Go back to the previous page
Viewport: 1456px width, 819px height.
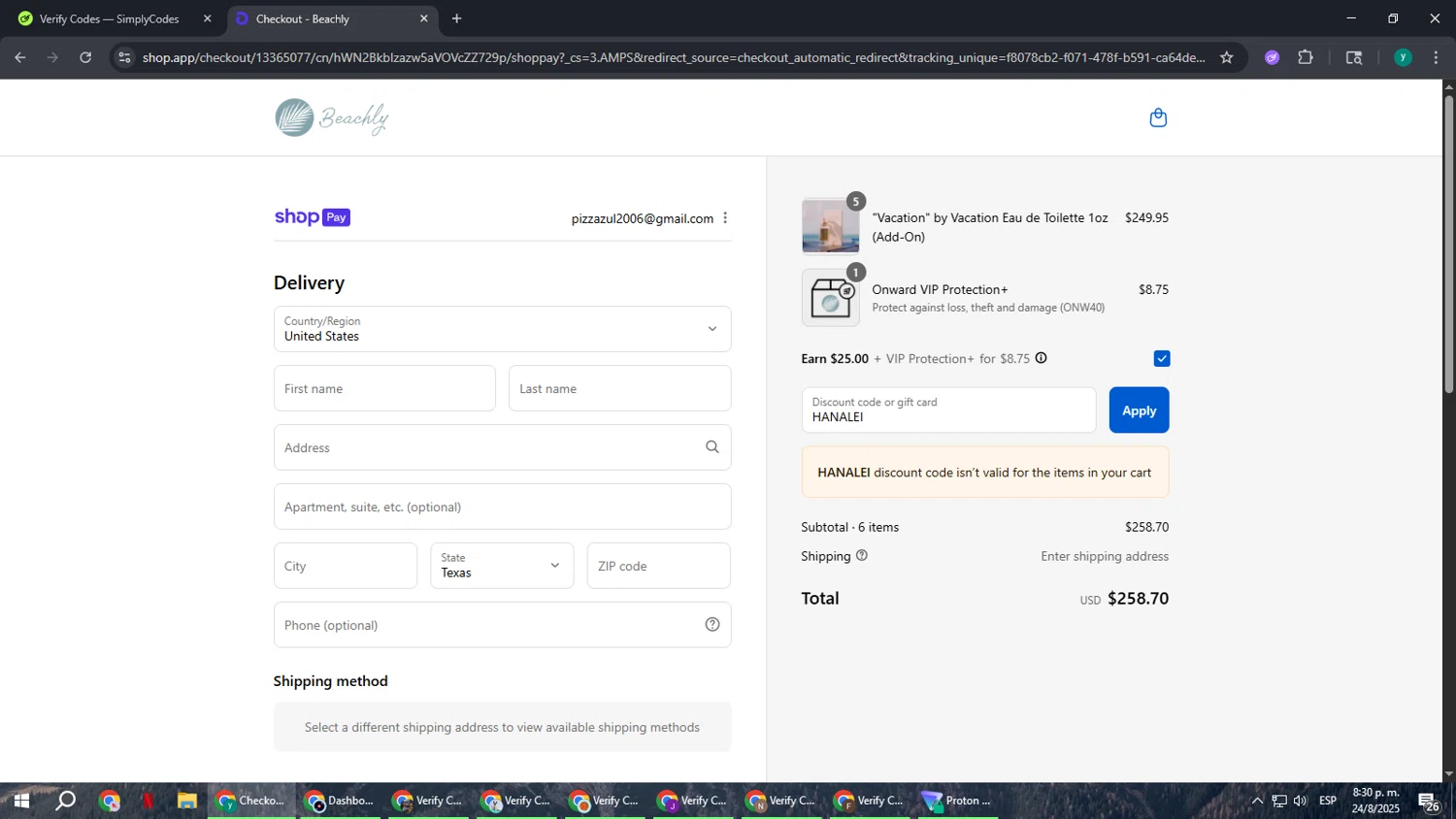[x=20, y=57]
